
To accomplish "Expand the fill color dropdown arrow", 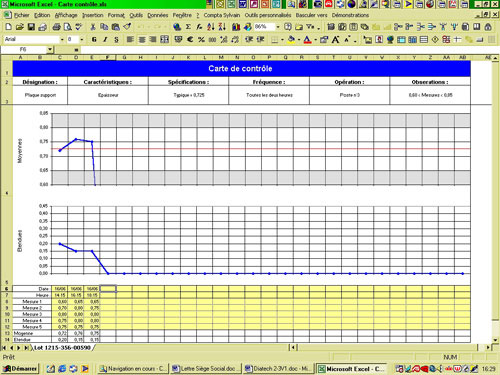I will click(x=299, y=40).
